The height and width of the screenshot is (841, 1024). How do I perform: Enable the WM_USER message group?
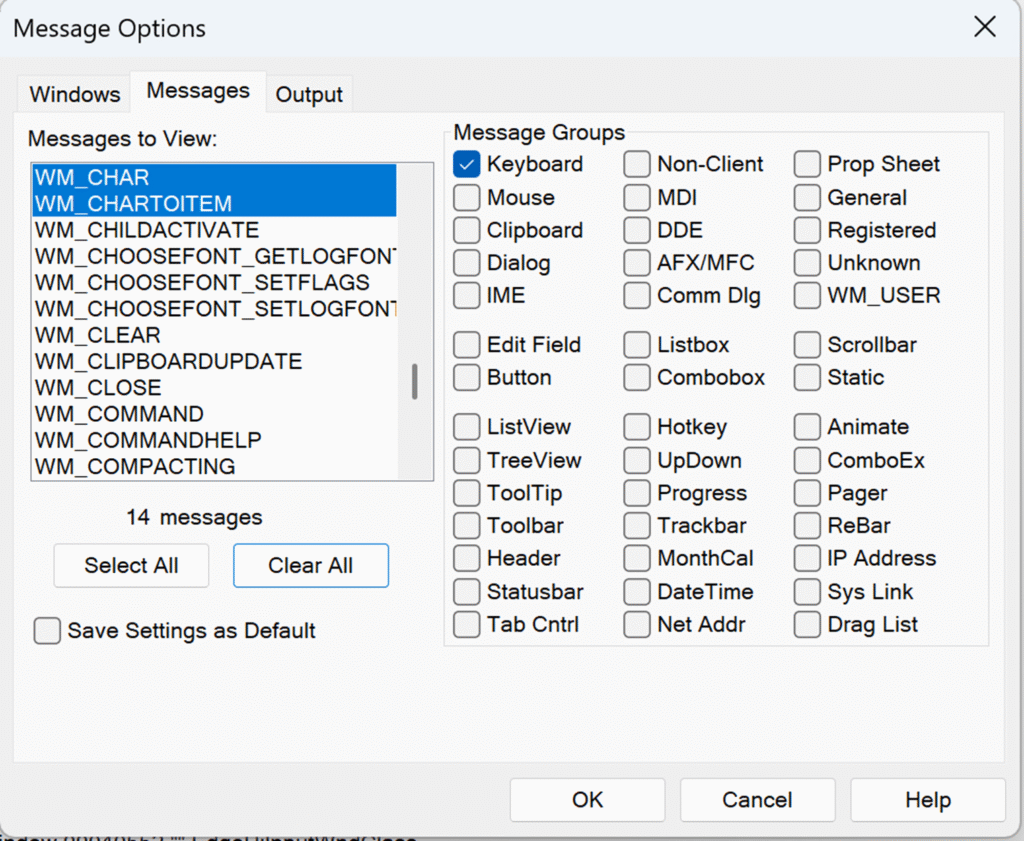[807, 296]
